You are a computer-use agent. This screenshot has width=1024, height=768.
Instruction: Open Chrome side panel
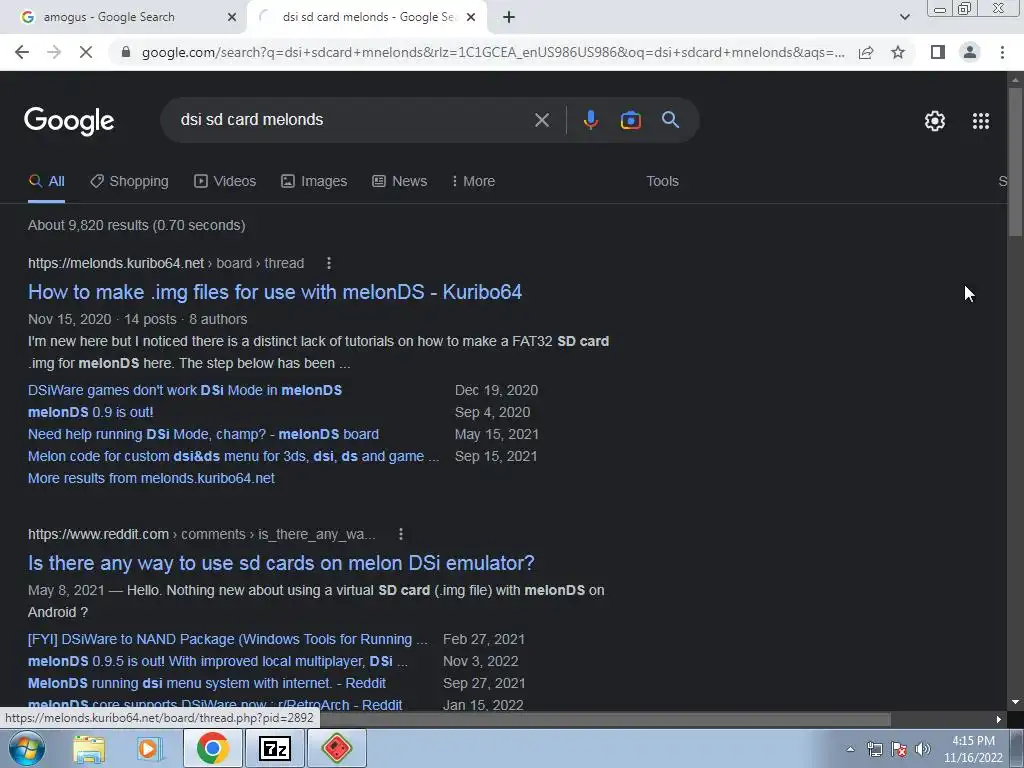coord(938,52)
